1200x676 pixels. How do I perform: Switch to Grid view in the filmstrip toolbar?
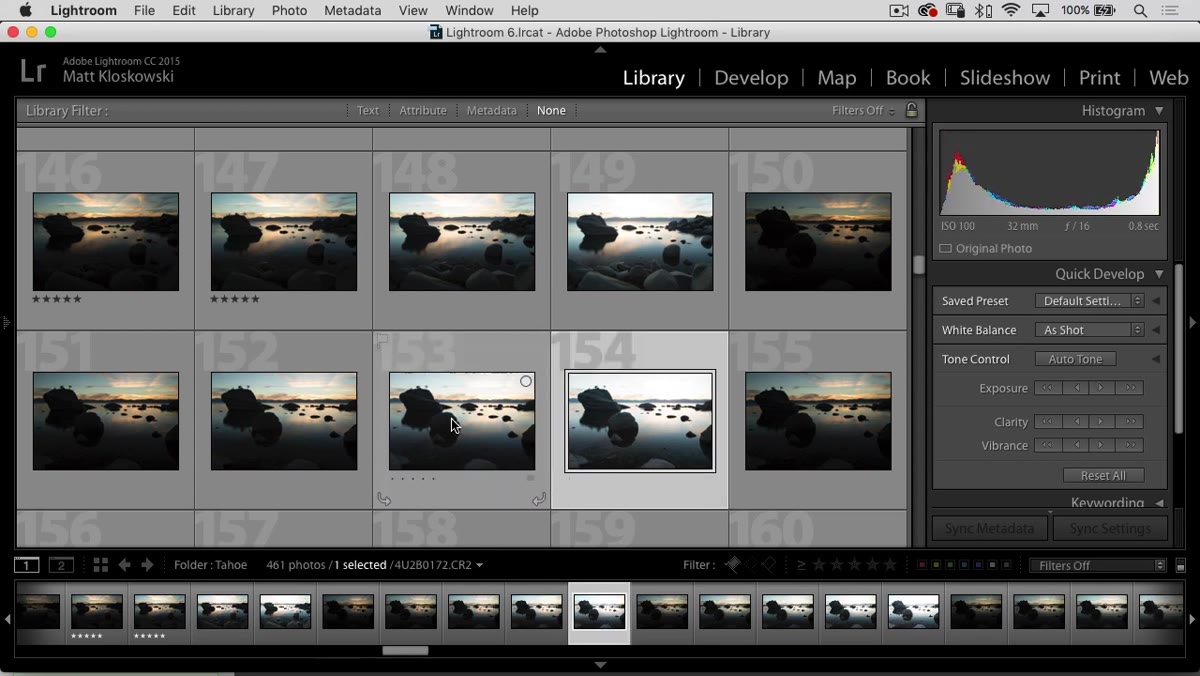coord(100,565)
